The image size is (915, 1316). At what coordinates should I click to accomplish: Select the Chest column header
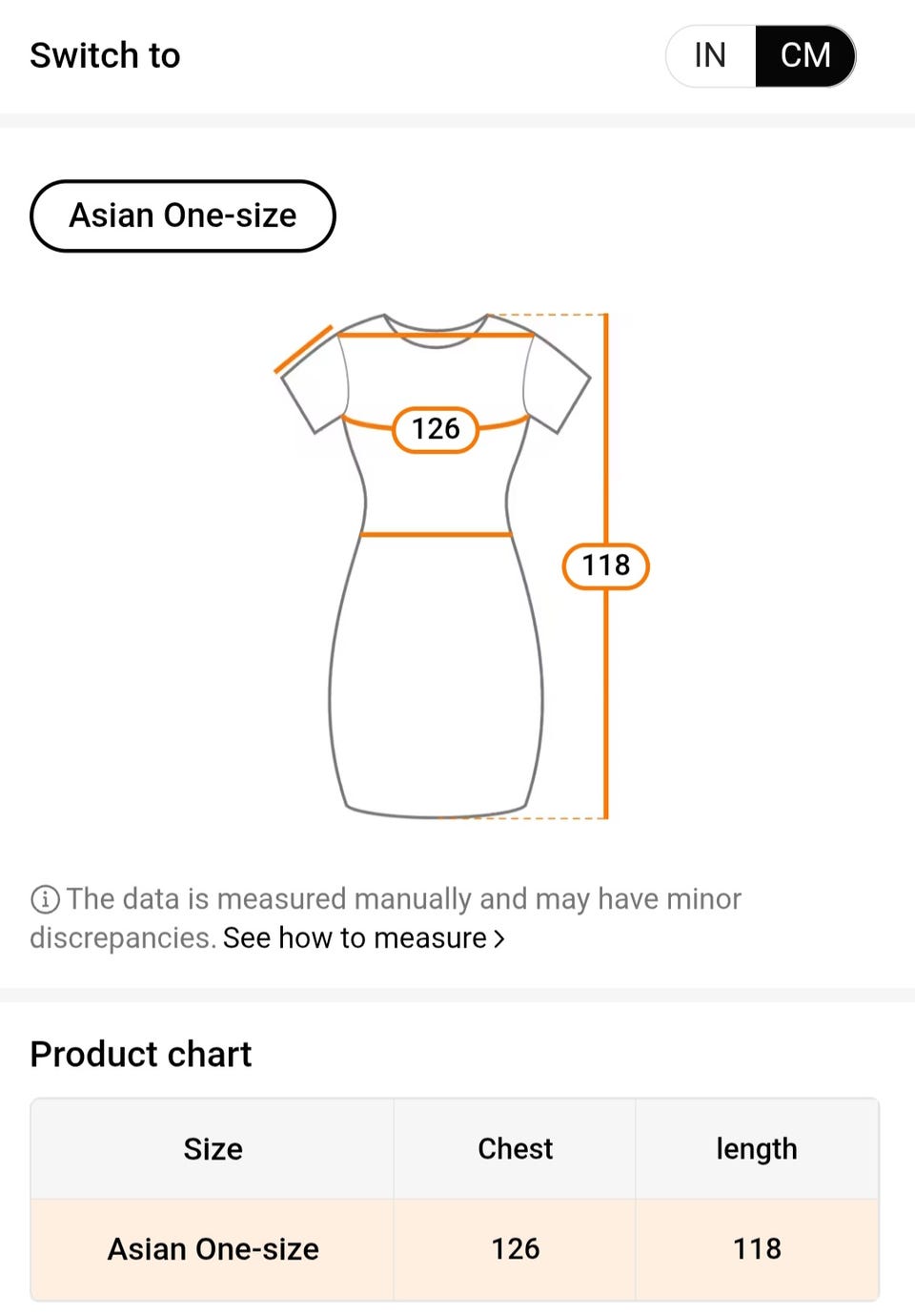click(515, 1149)
